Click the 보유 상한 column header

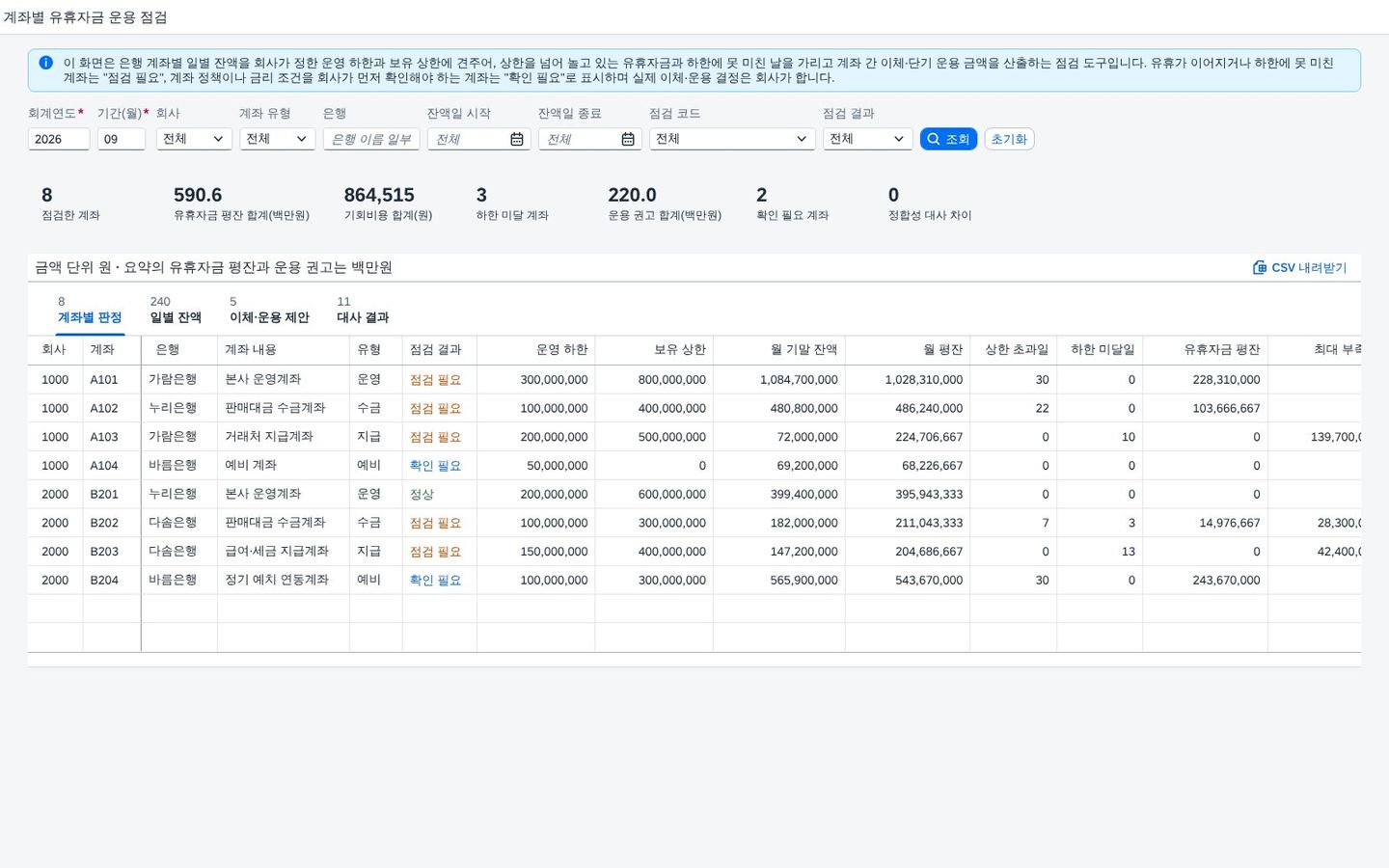coord(654,350)
